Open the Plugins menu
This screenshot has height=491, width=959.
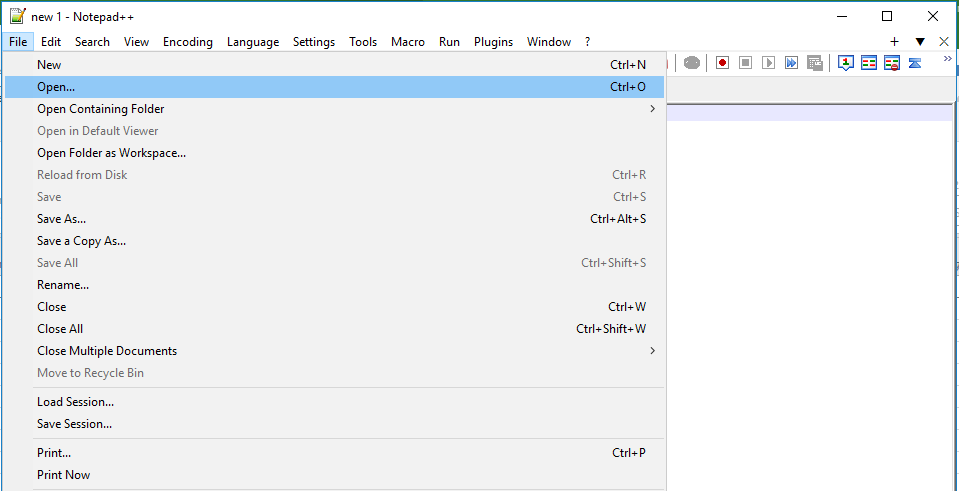pos(493,42)
